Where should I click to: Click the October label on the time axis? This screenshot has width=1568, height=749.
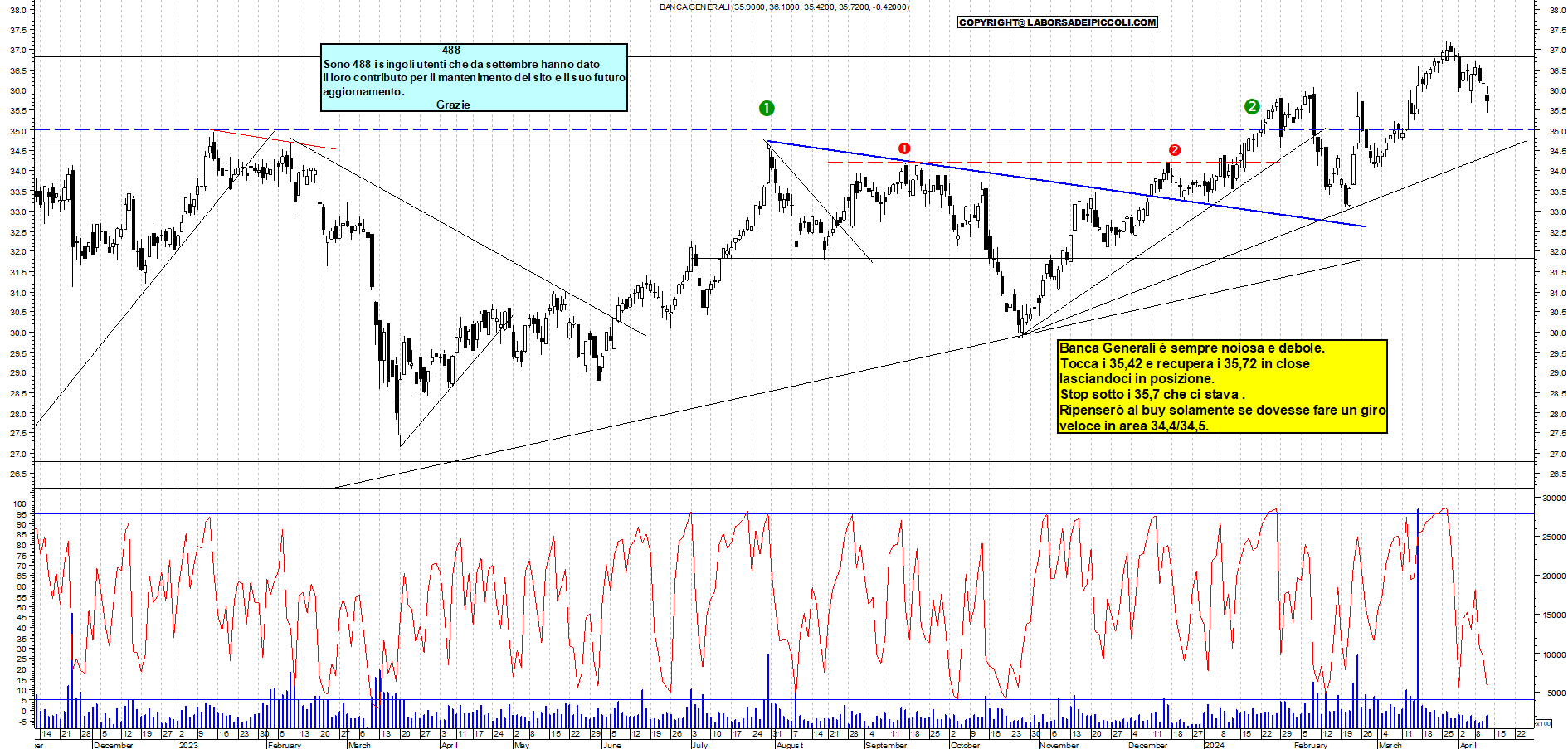pyautogui.click(x=965, y=745)
